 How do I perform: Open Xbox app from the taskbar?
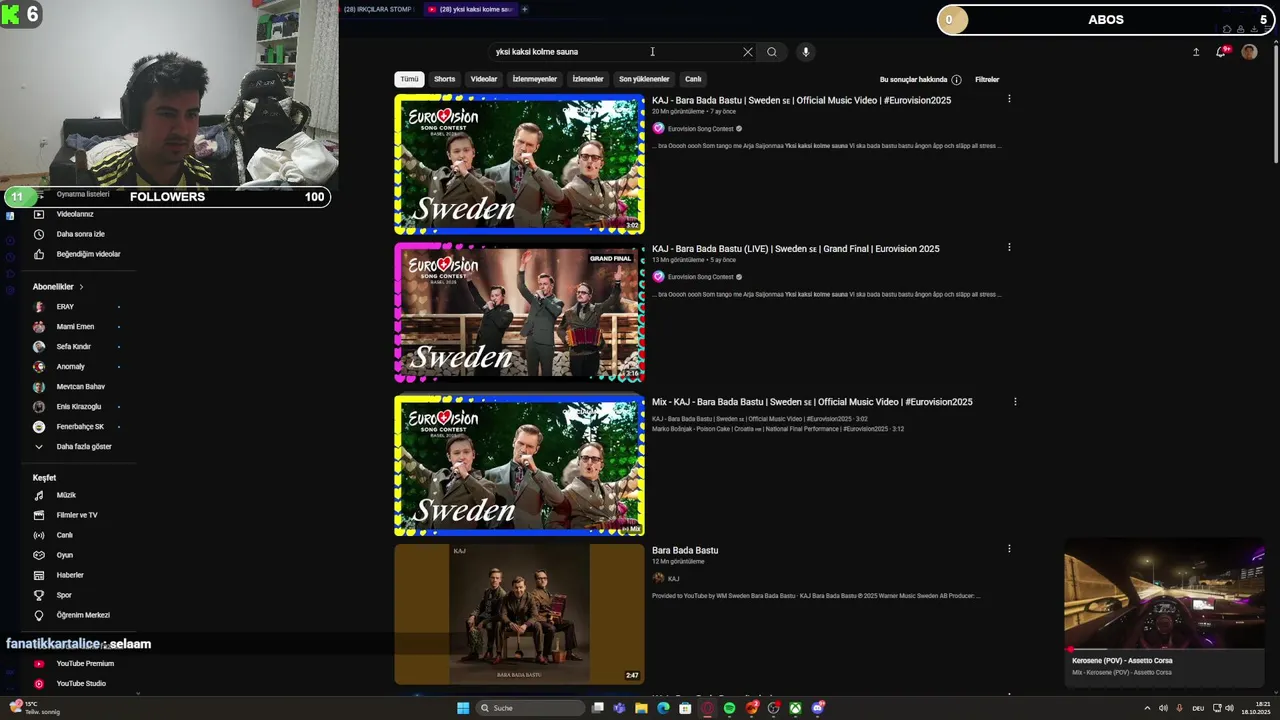click(795, 708)
